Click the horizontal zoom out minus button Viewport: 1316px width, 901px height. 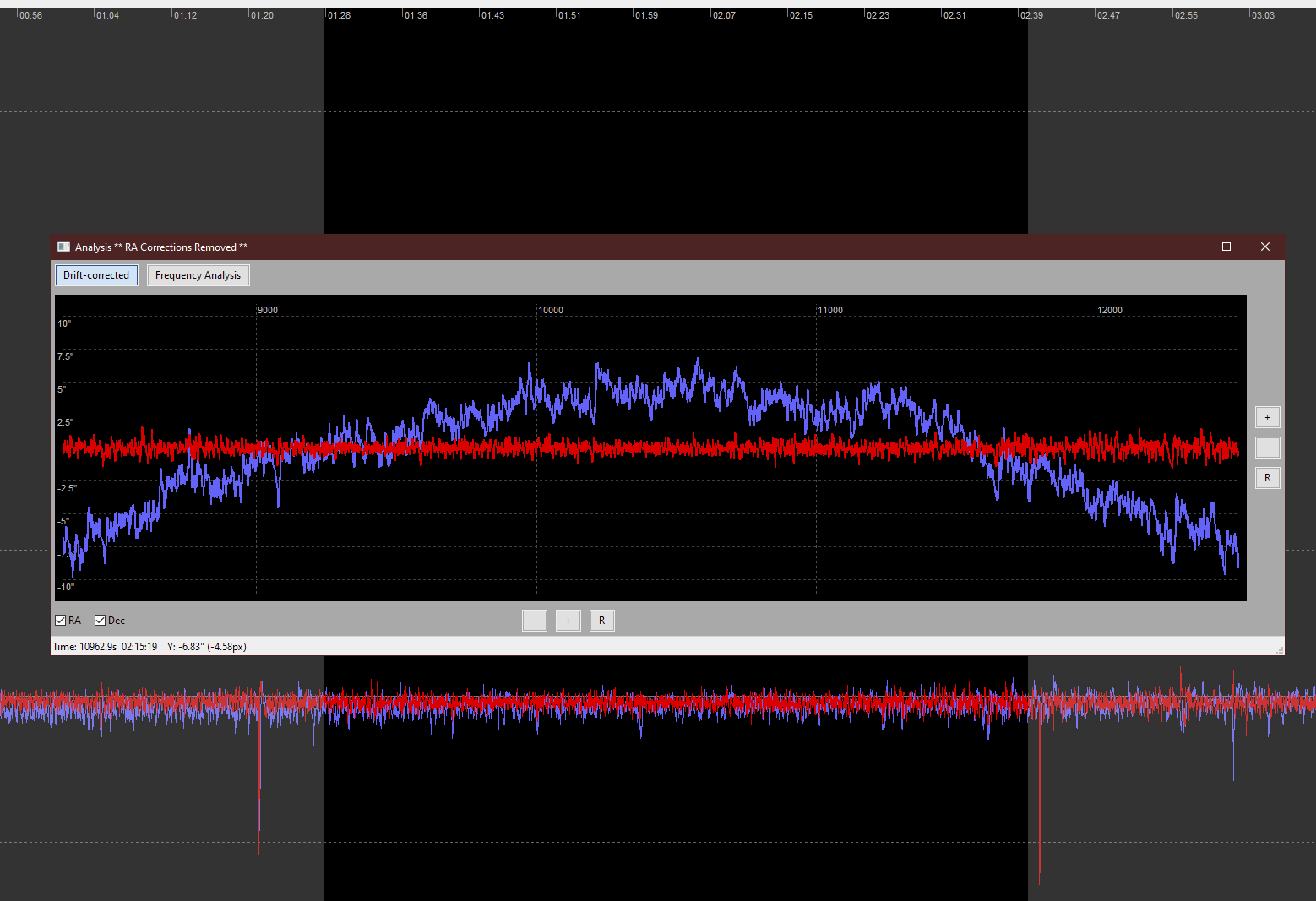[x=535, y=621]
